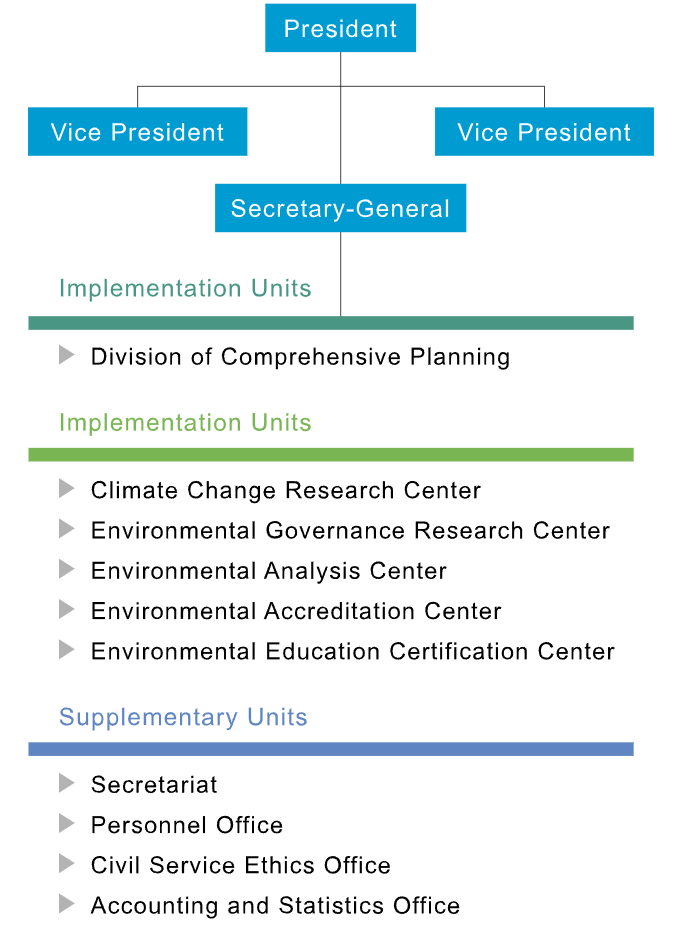Image resolution: width=683 pixels, height=929 pixels.
Task: Select the left Vice President box
Action: 137,132
